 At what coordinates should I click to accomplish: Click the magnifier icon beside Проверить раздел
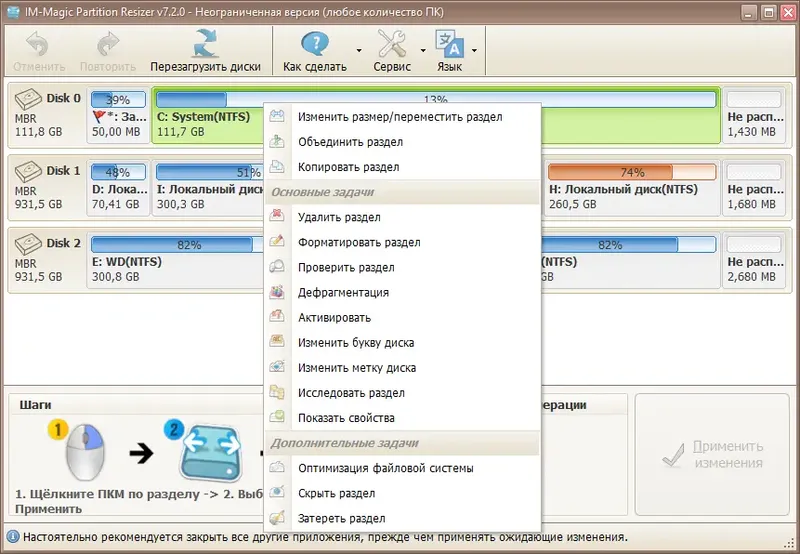coord(277,266)
